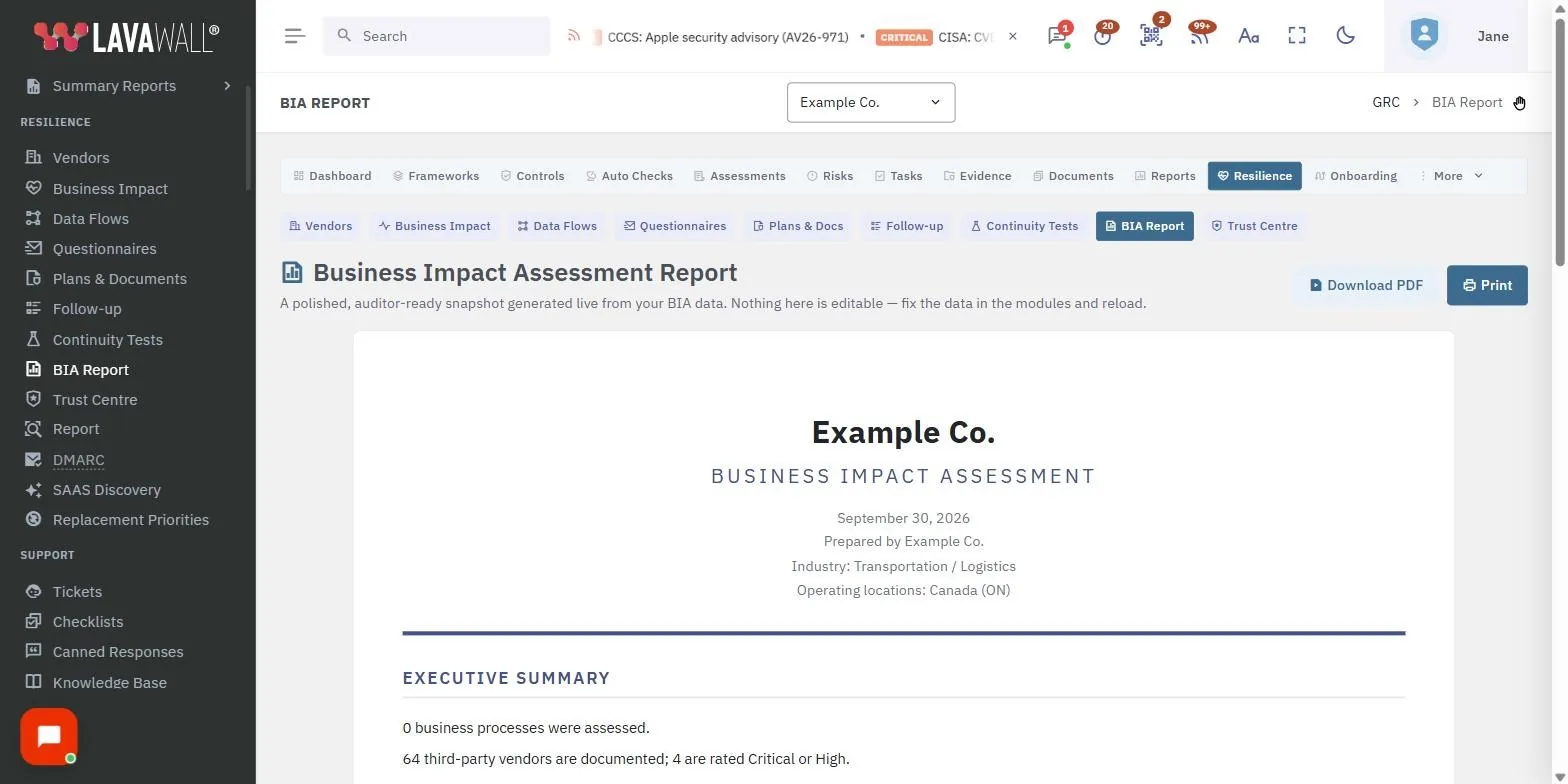Screen dimensions: 1568x784
Task: Open Replacement Priorities in the sidebar
Action: pyautogui.click(x=130, y=520)
